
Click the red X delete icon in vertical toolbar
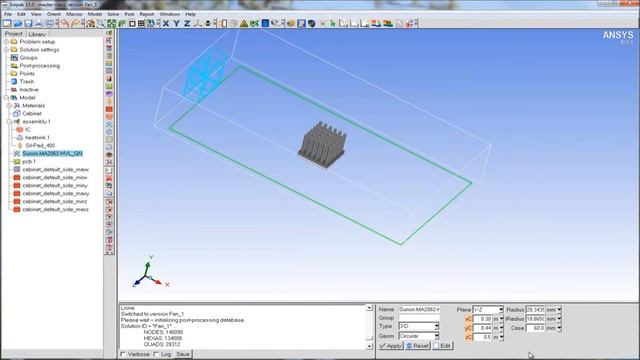(109, 178)
